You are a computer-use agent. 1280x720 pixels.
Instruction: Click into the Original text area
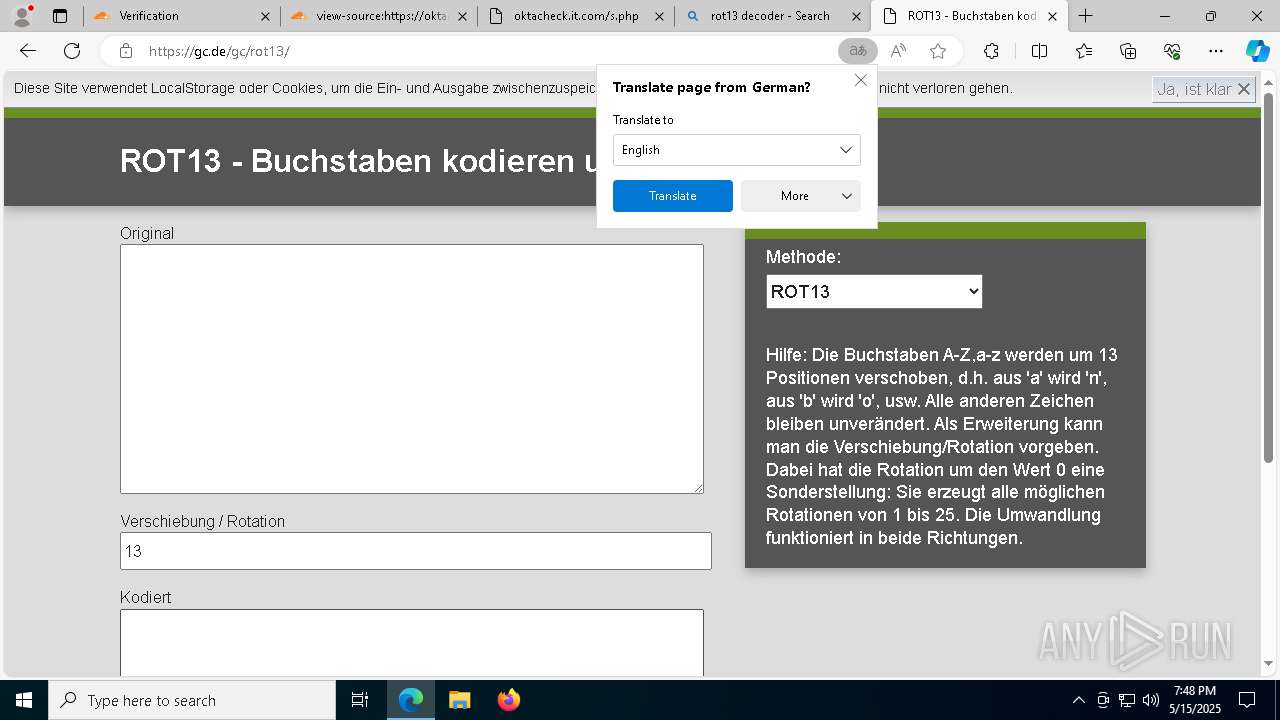pos(412,369)
